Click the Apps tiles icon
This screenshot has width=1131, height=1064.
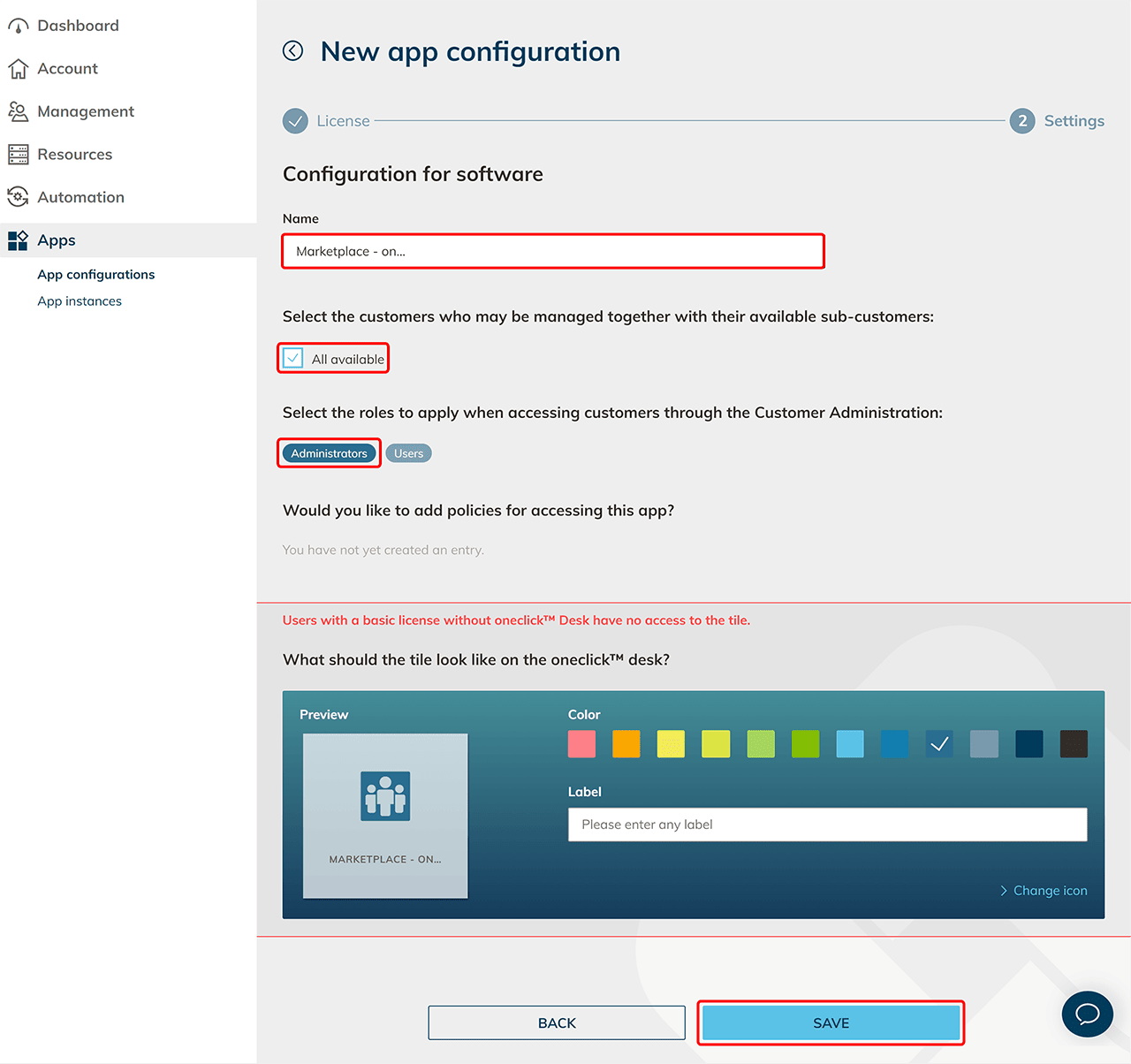coord(18,240)
